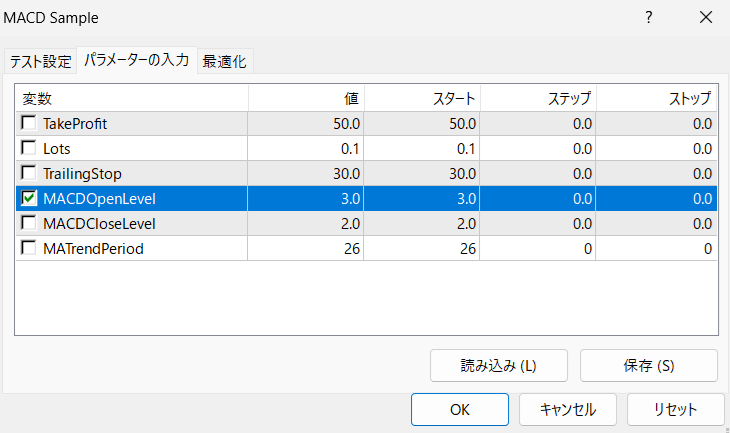Click the キャンセル button

(567, 409)
